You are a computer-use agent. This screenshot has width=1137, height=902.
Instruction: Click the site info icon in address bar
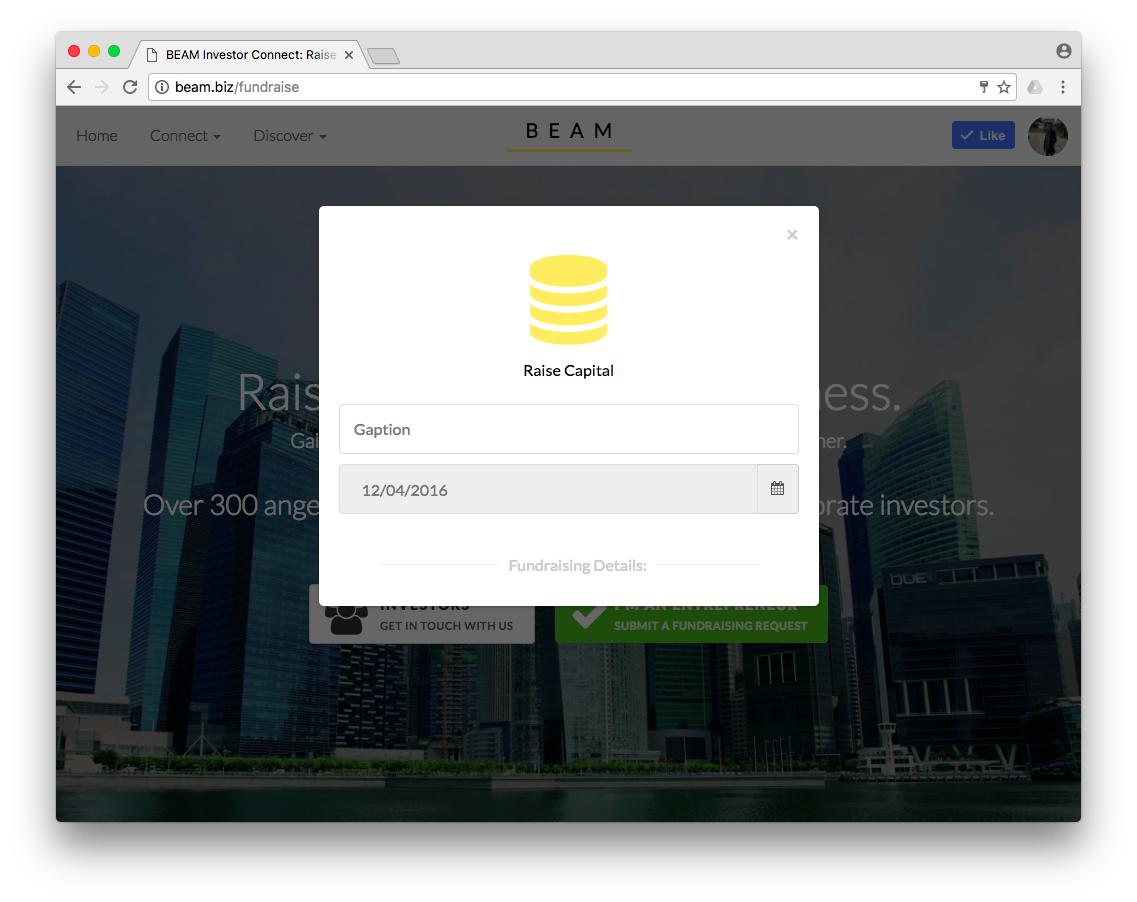click(x=162, y=87)
